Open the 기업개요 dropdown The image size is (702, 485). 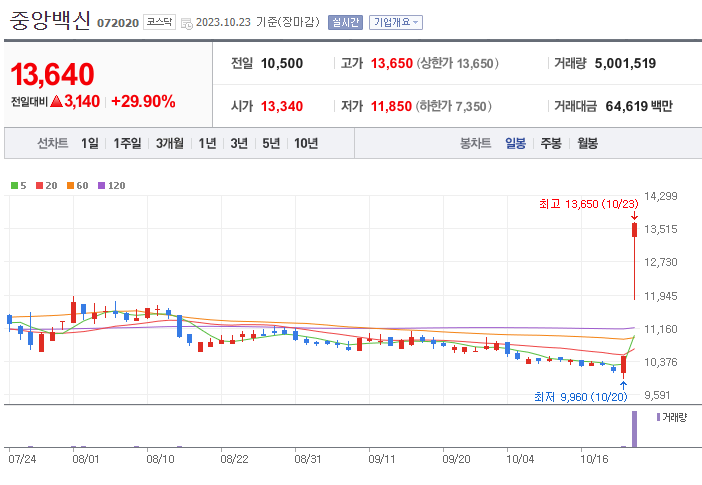pos(396,22)
